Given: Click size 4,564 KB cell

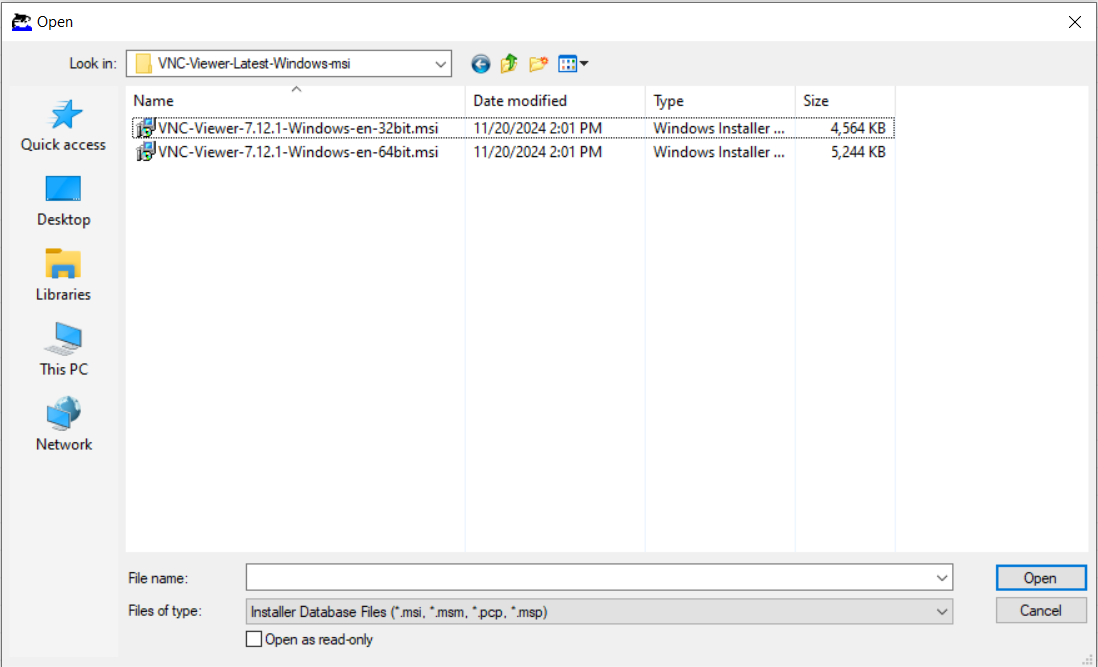Looking at the screenshot, I should coord(858,128).
